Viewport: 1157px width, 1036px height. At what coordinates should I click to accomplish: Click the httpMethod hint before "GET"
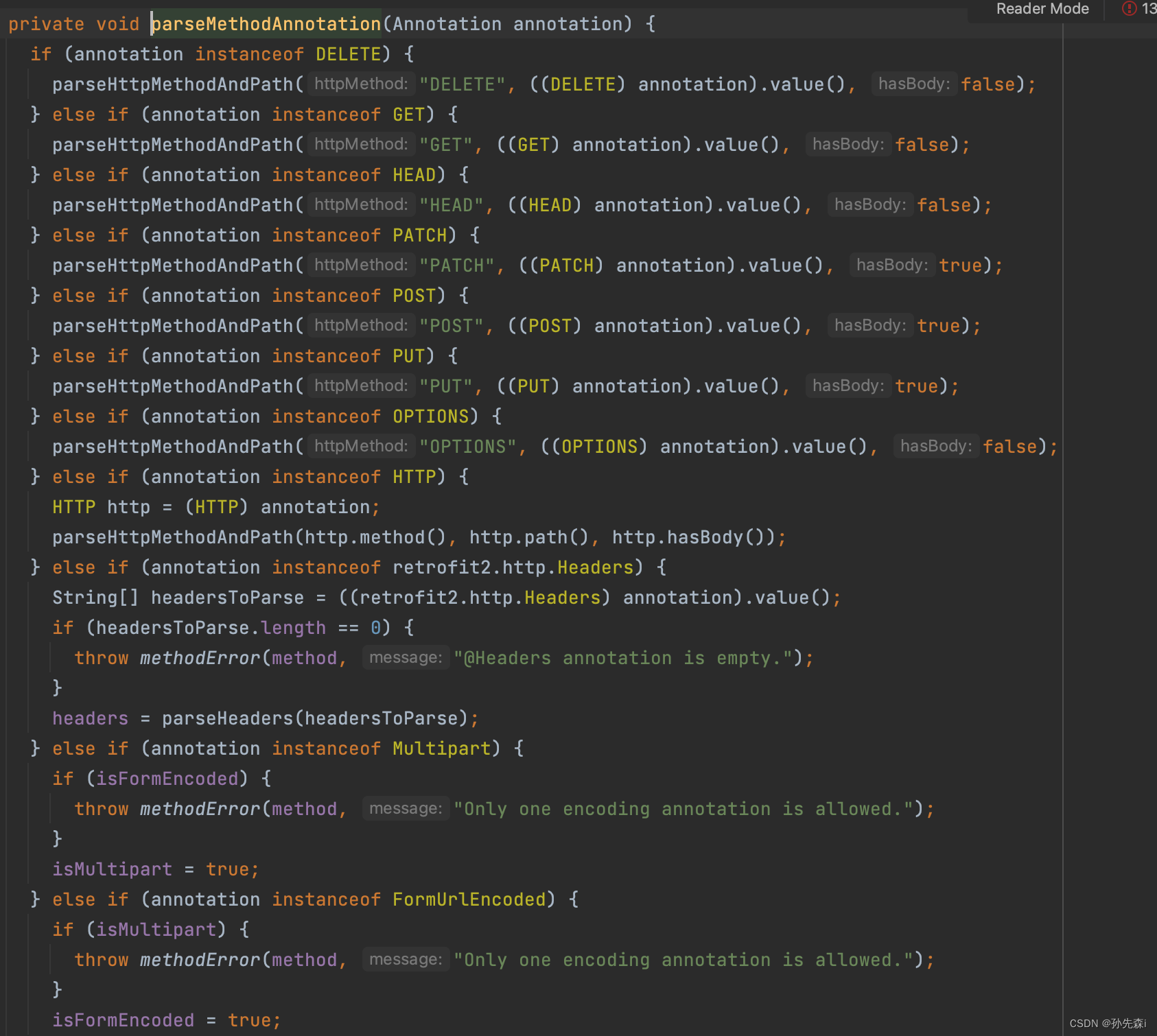click(x=361, y=144)
